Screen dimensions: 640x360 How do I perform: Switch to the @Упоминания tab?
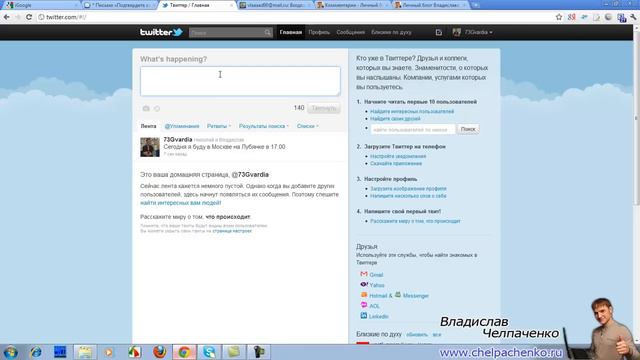click(182, 126)
